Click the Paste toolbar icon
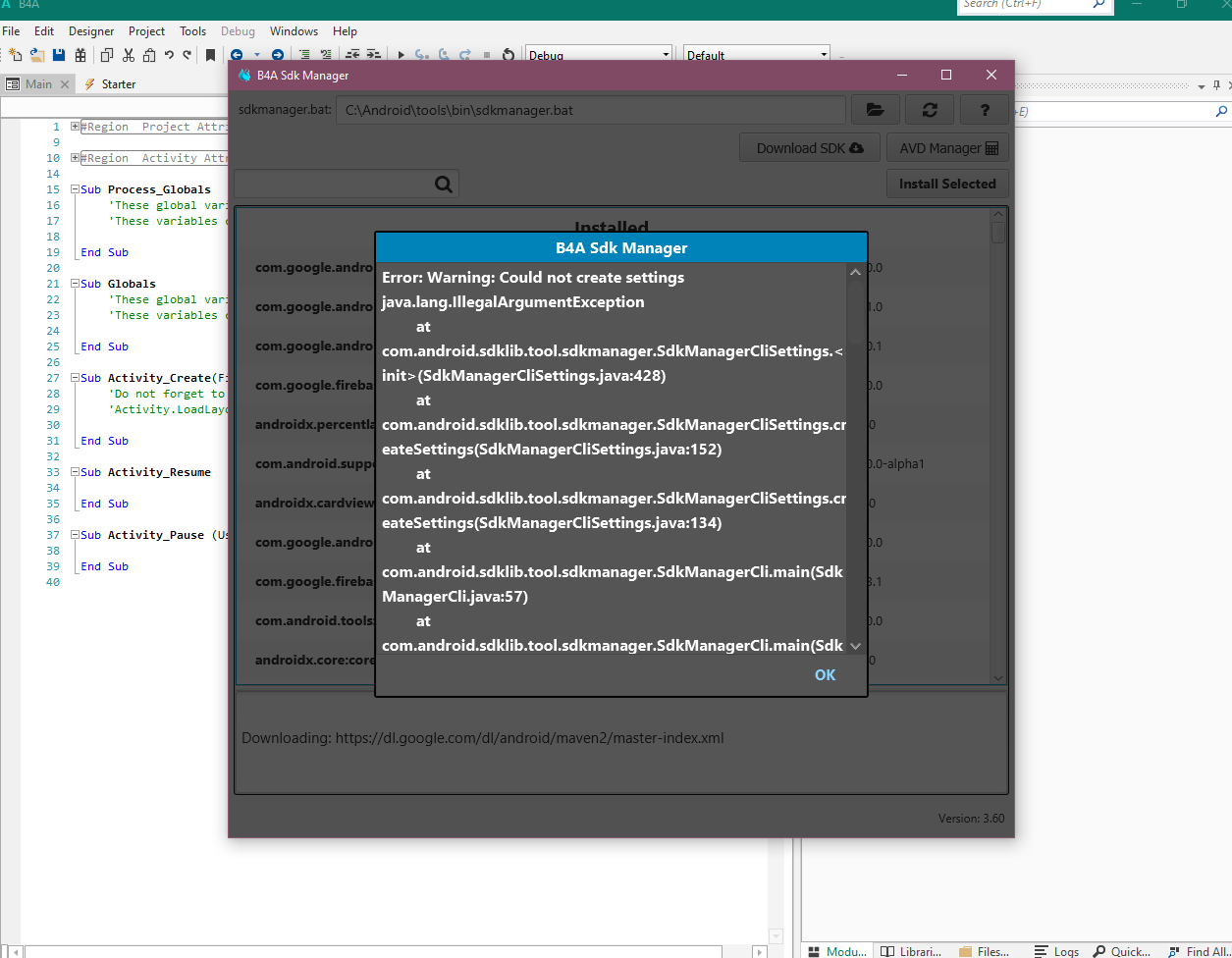The height and width of the screenshot is (958, 1232). click(x=149, y=55)
